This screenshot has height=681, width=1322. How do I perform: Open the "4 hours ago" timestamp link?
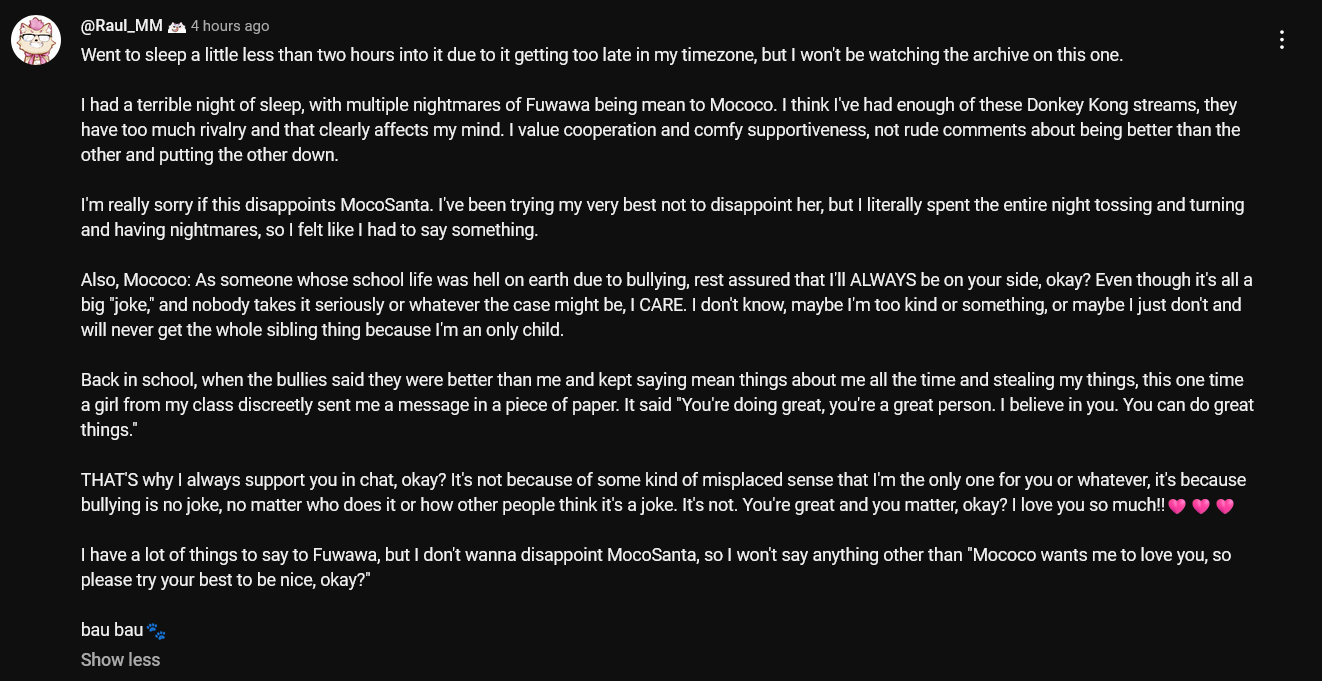[x=230, y=26]
